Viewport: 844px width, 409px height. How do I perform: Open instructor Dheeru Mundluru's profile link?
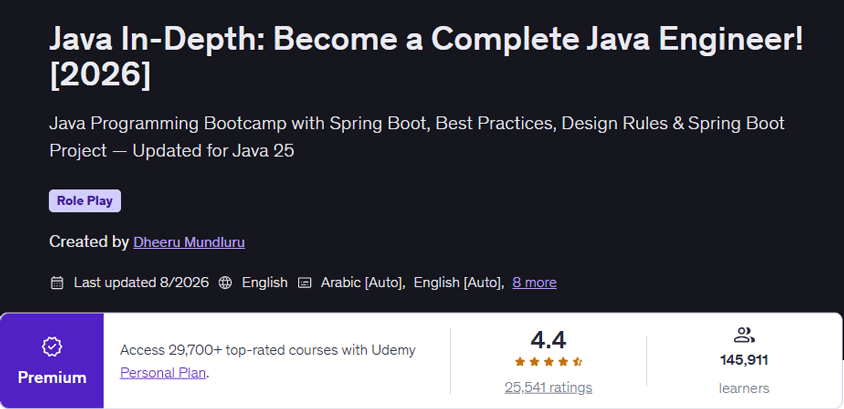pyautogui.click(x=189, y=242)
